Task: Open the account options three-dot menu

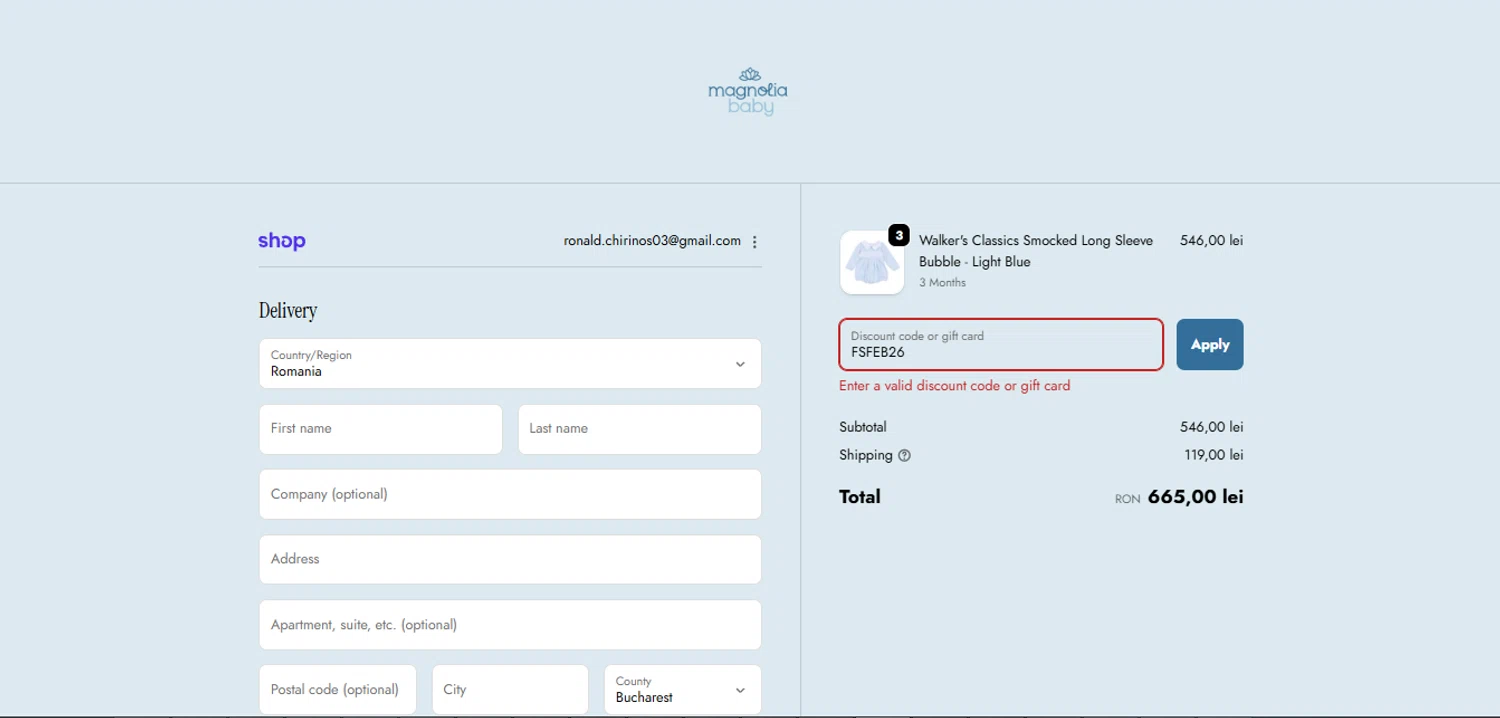Action: point(755,242)
